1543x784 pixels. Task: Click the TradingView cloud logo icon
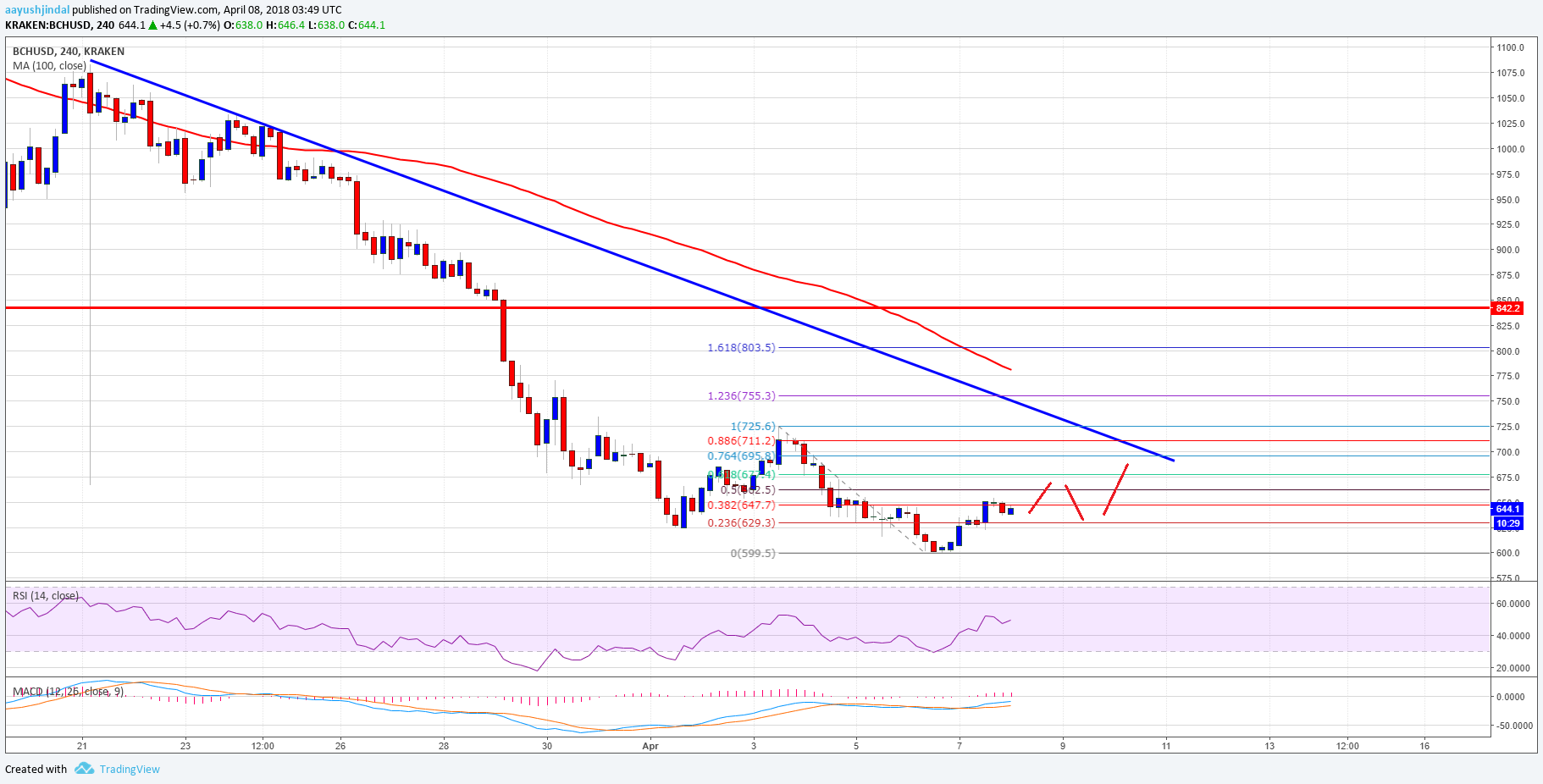point(83,769)
